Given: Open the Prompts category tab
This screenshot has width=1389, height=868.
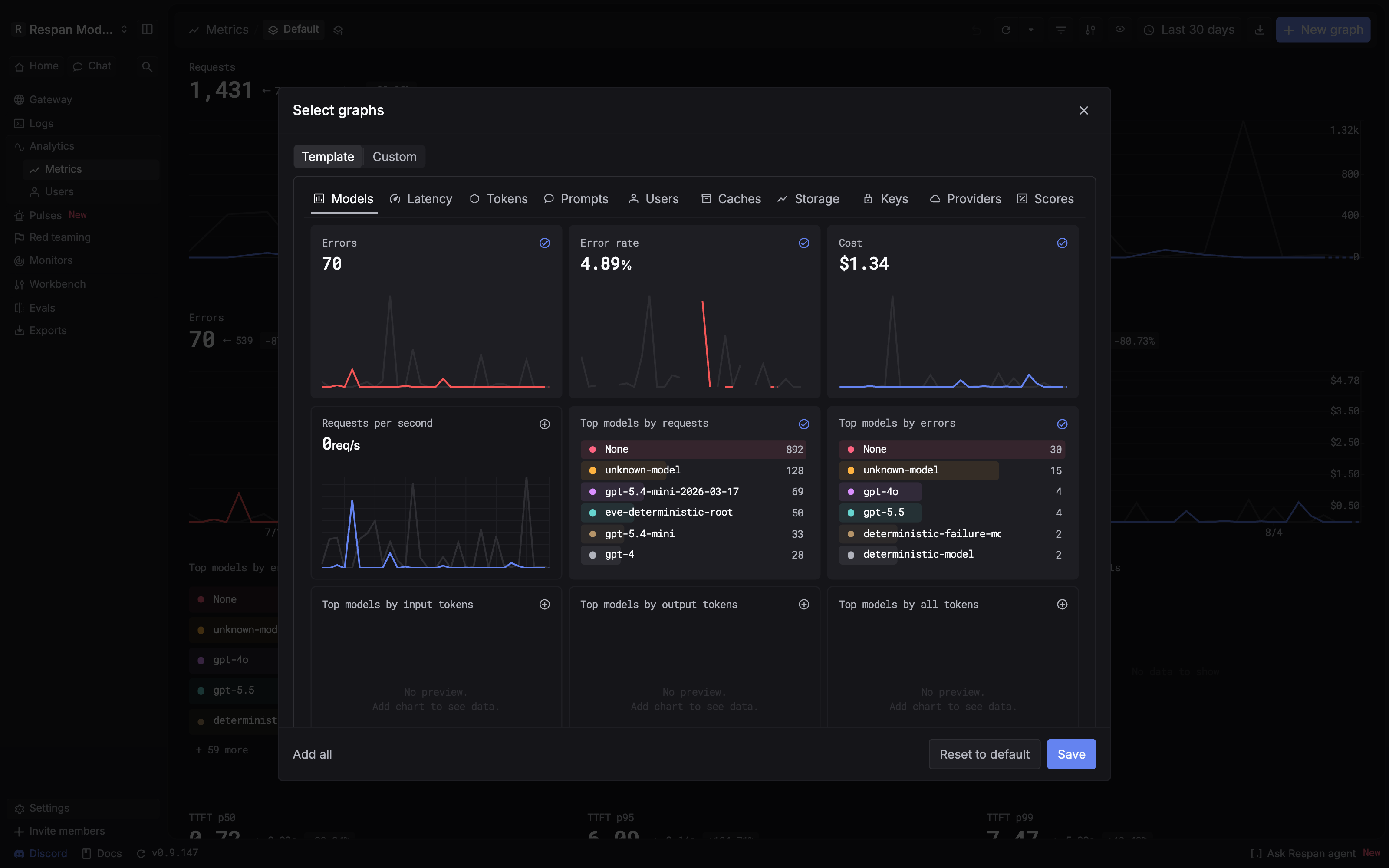Looking at the screenshot, I should click(x=576, y=199).
